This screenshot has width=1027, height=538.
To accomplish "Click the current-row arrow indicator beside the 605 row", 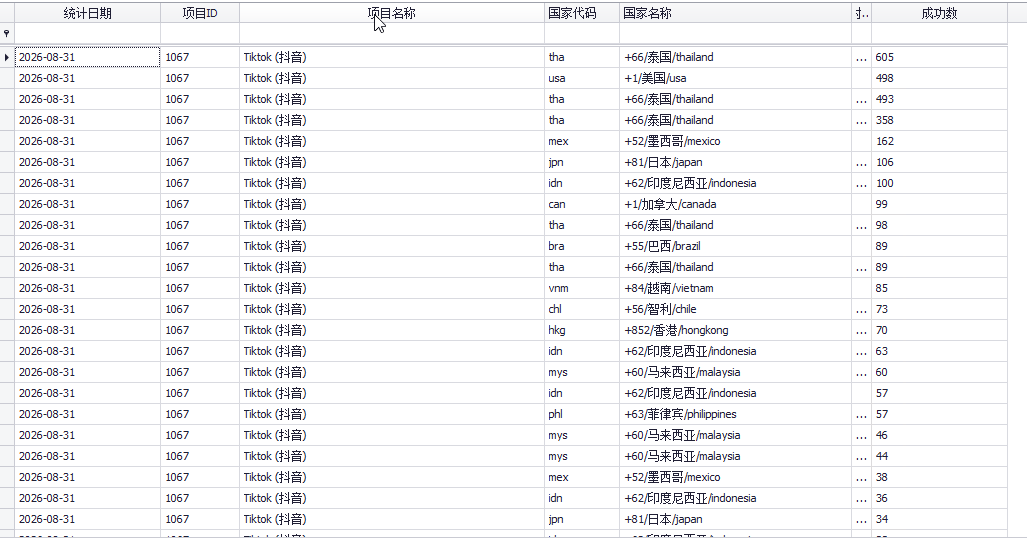I will click(x=7, y=57).
